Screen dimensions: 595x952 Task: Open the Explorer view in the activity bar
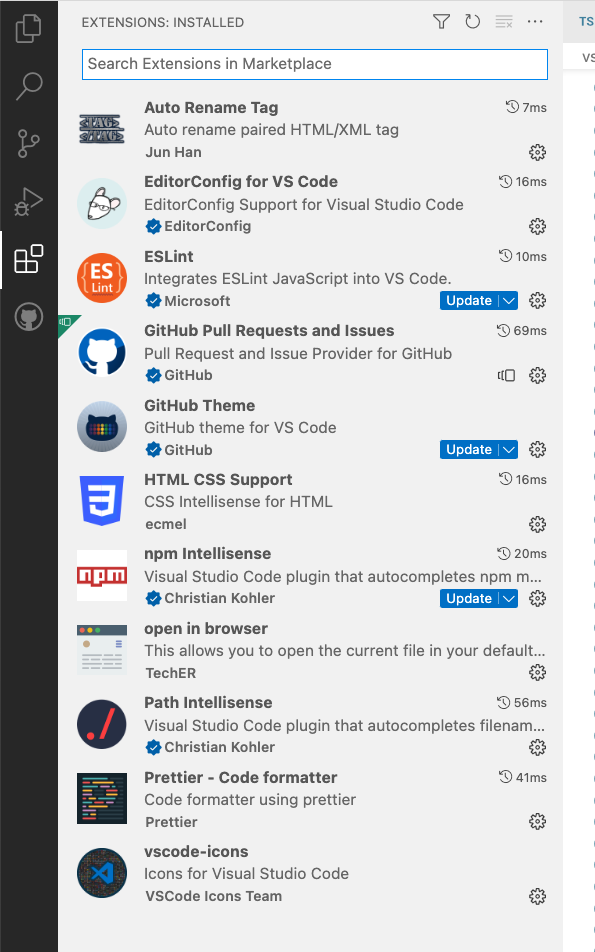28,30
